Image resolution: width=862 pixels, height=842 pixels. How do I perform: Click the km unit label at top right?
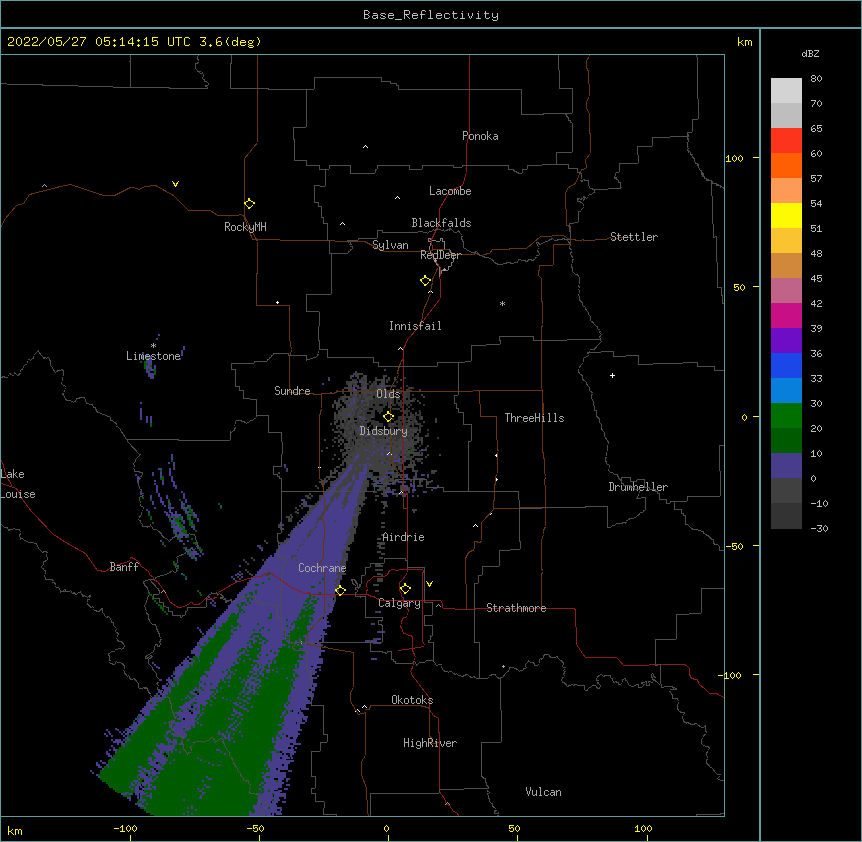(x=745, y=42)
